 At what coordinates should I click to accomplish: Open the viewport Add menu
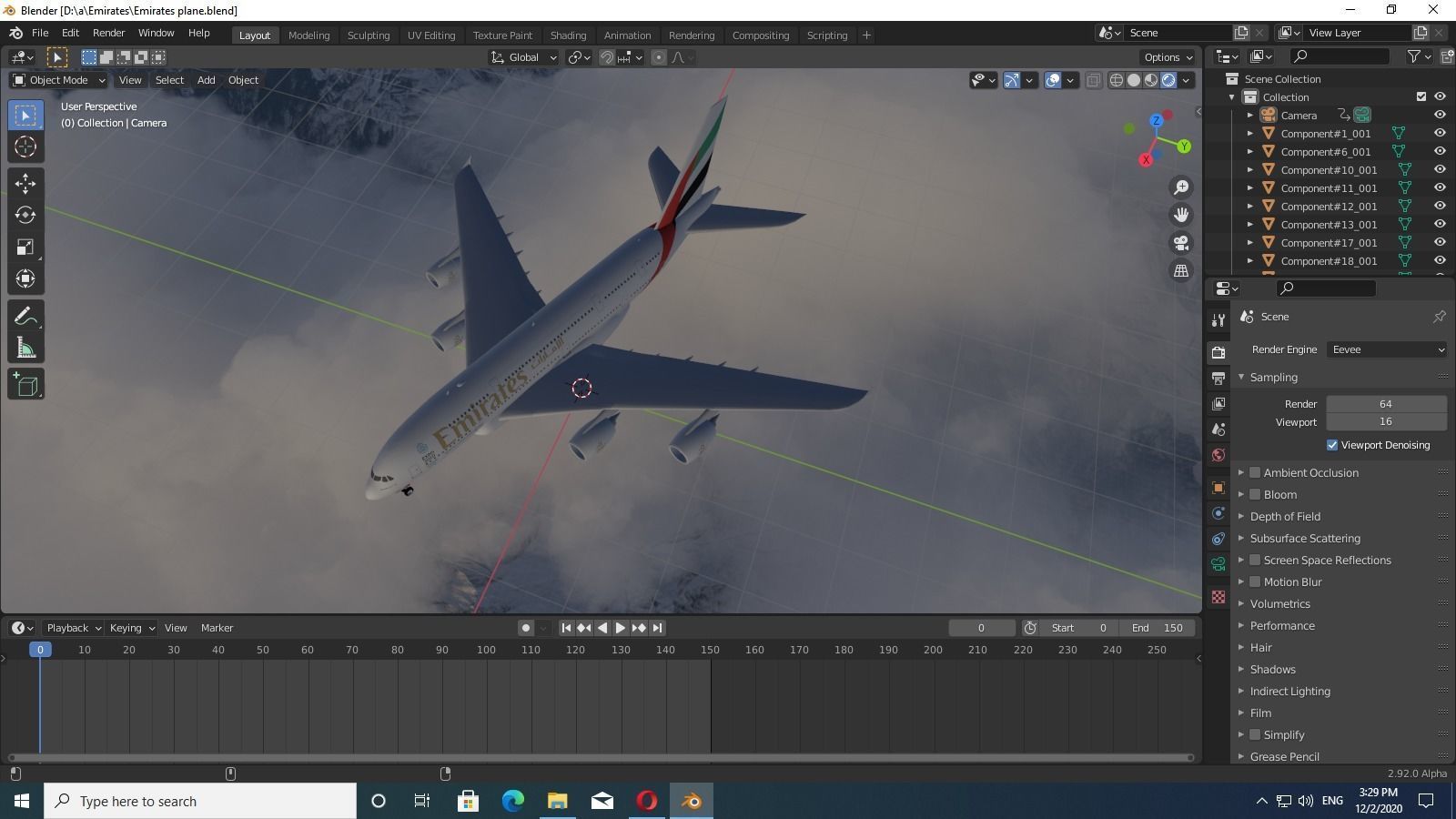click(x=206, y=80)
